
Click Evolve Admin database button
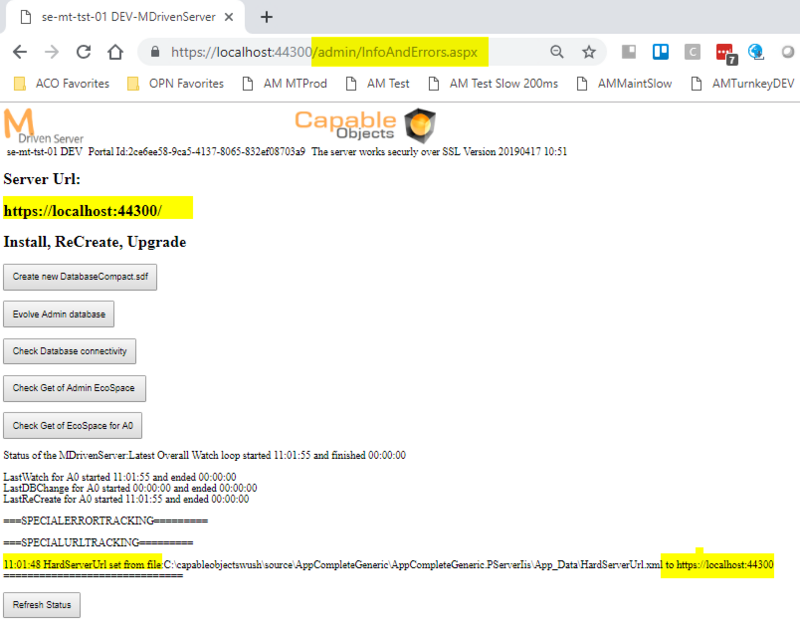coord(59,314)
